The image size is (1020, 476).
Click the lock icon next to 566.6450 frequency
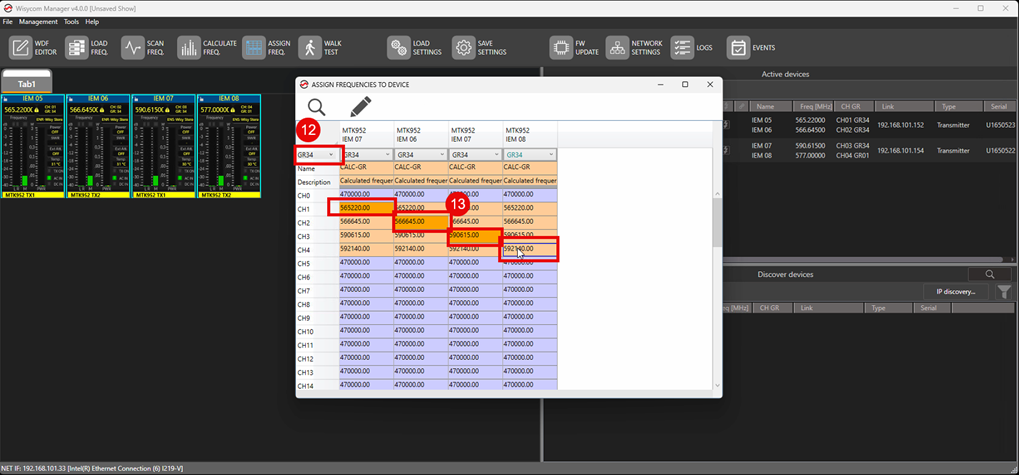pos(102,110)
